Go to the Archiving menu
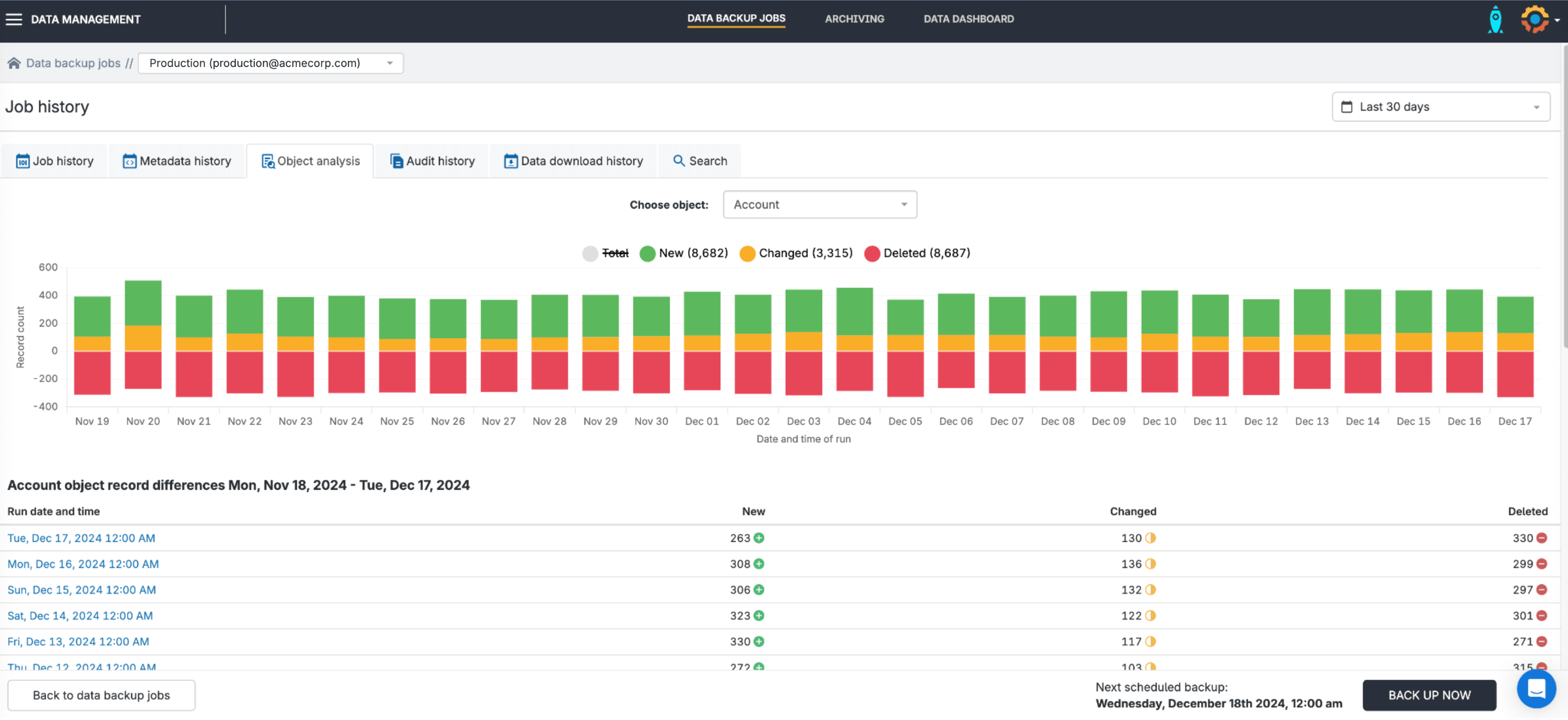The image size is (1568, 720). pos(854,19)
